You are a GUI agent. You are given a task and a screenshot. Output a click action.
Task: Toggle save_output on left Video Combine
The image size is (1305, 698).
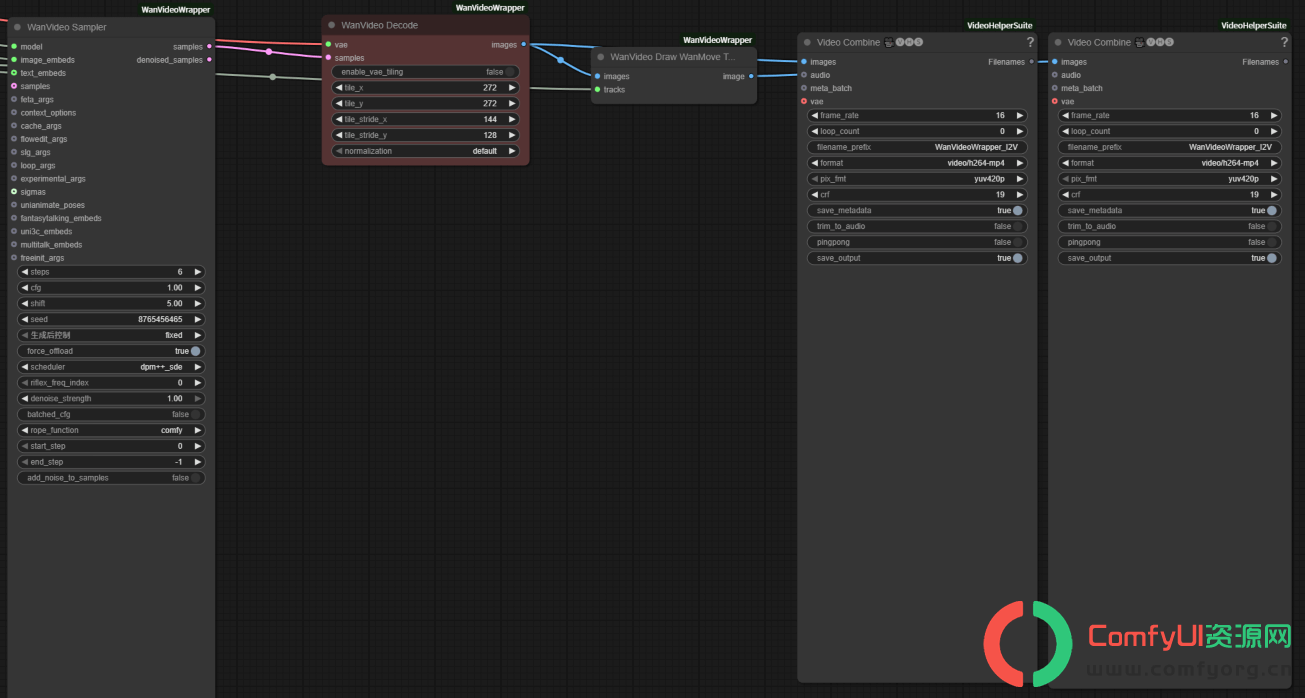(917, 258)
